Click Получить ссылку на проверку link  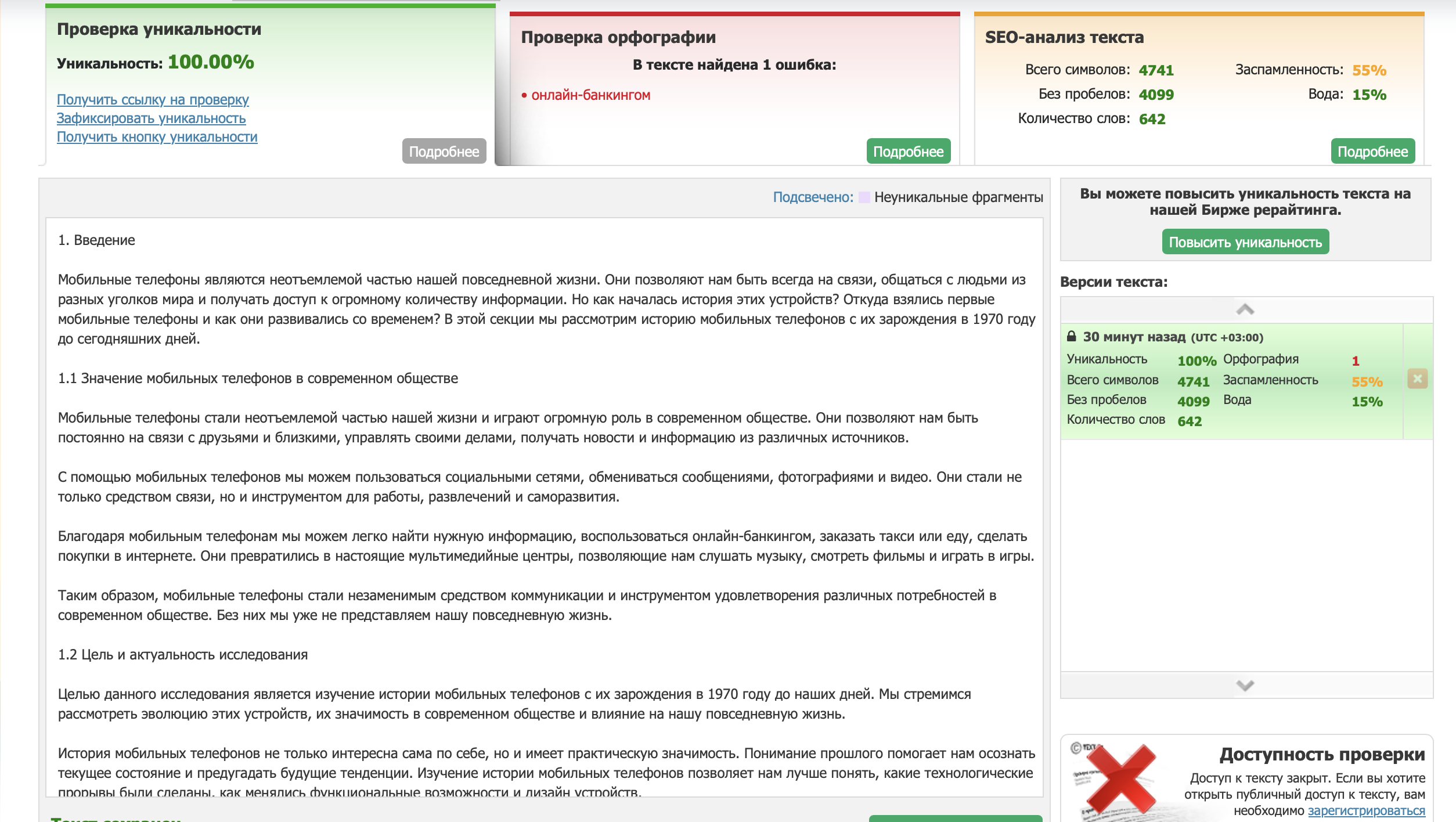tap(153, 100)
